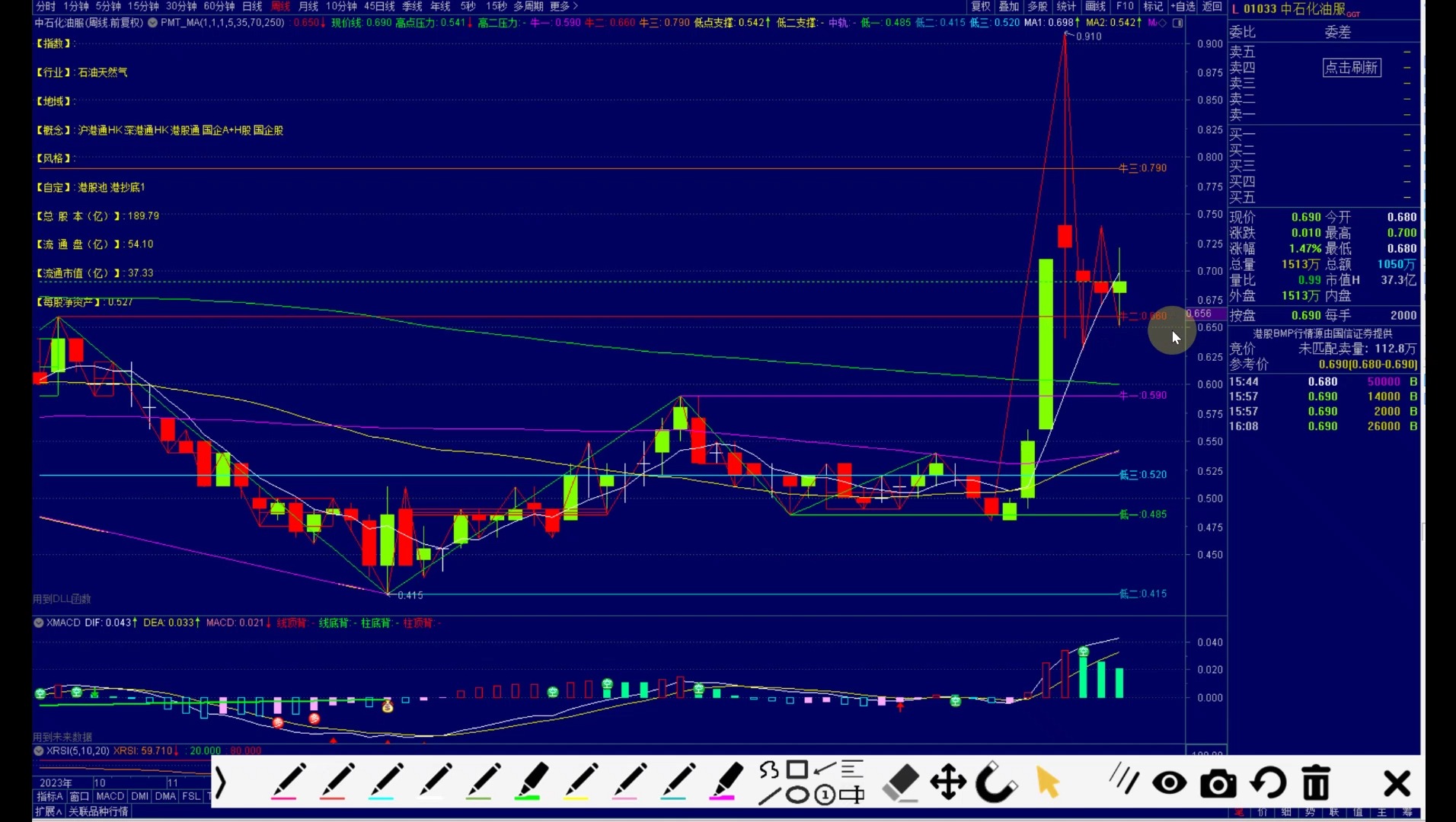Open the PMT_MA indicator dropdown

pyautogui.click(x=153, y=23)
